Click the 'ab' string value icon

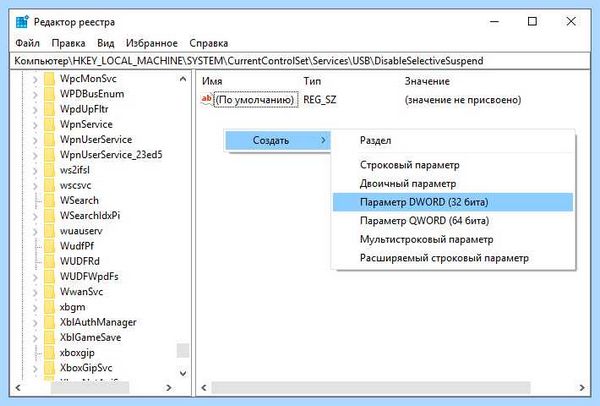206,99
